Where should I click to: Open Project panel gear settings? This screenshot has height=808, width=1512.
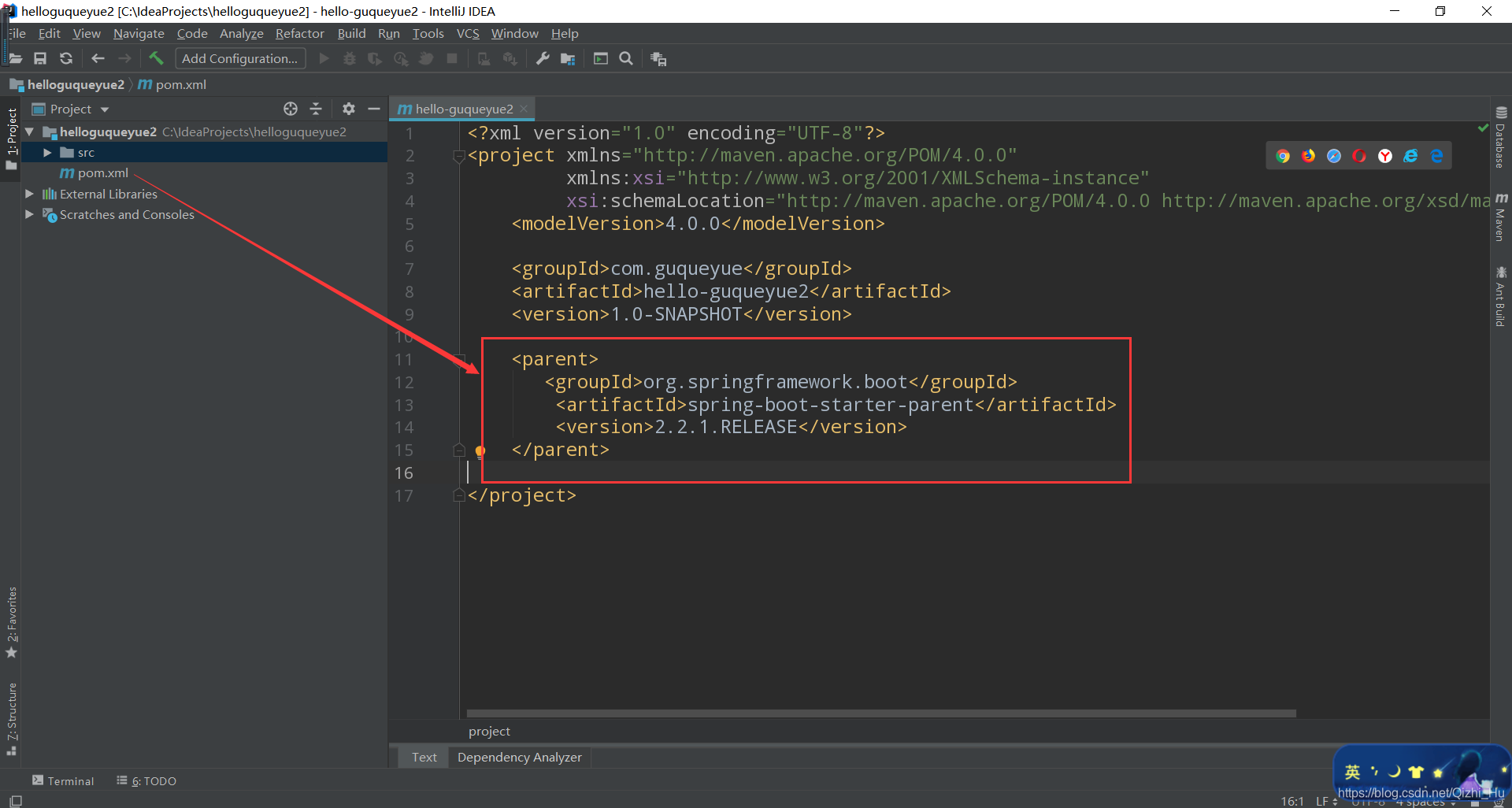pyautogui.click(x=349, y=109)
